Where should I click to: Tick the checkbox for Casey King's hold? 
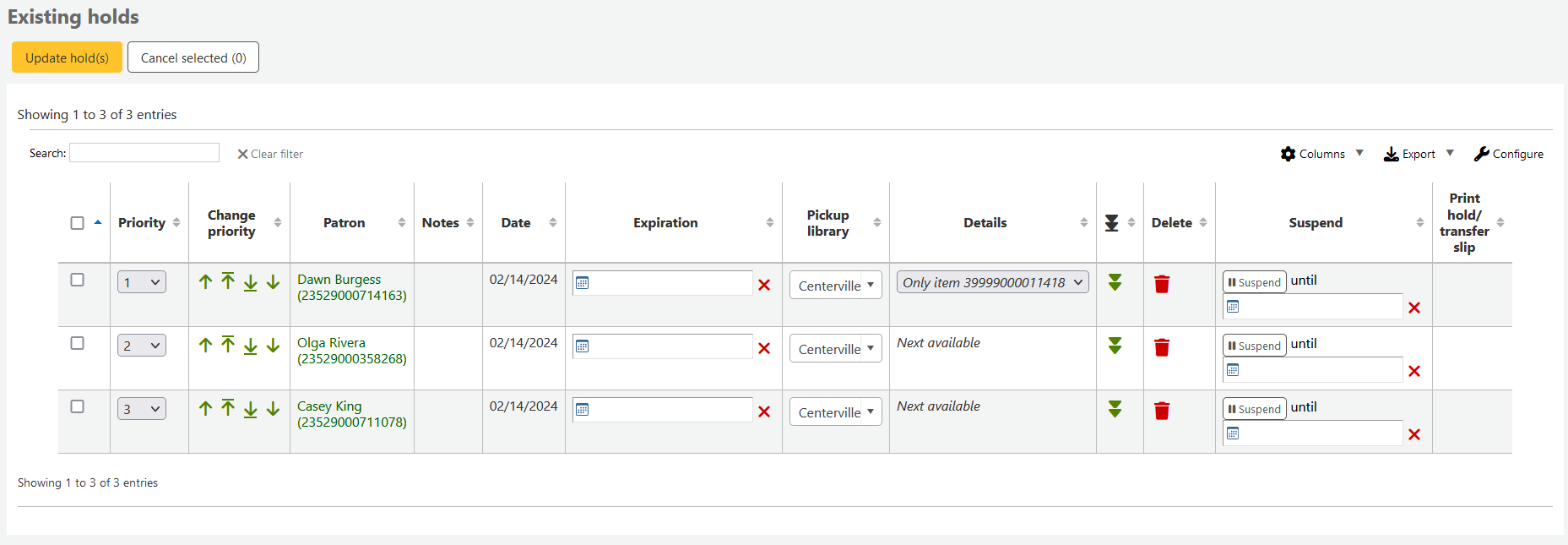[x=77, y=406]
